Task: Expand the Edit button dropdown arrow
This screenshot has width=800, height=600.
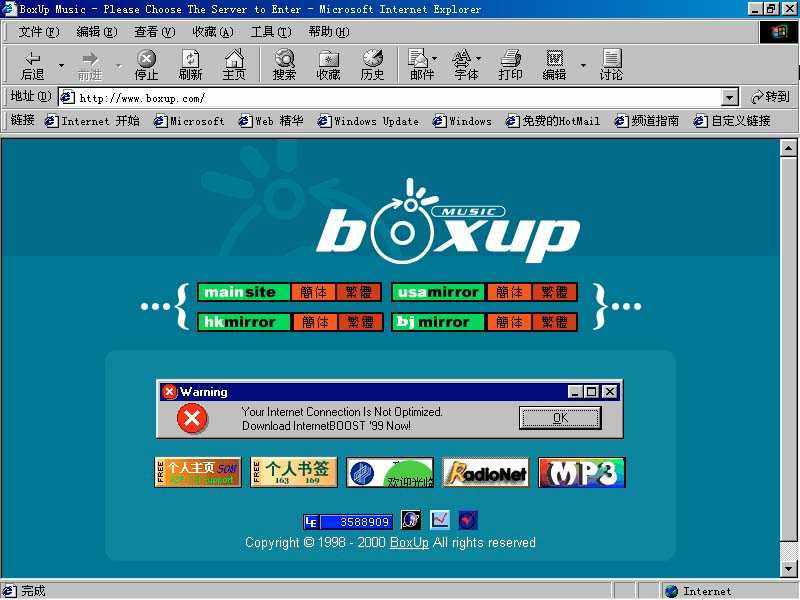Action: (x=583, y=65)
